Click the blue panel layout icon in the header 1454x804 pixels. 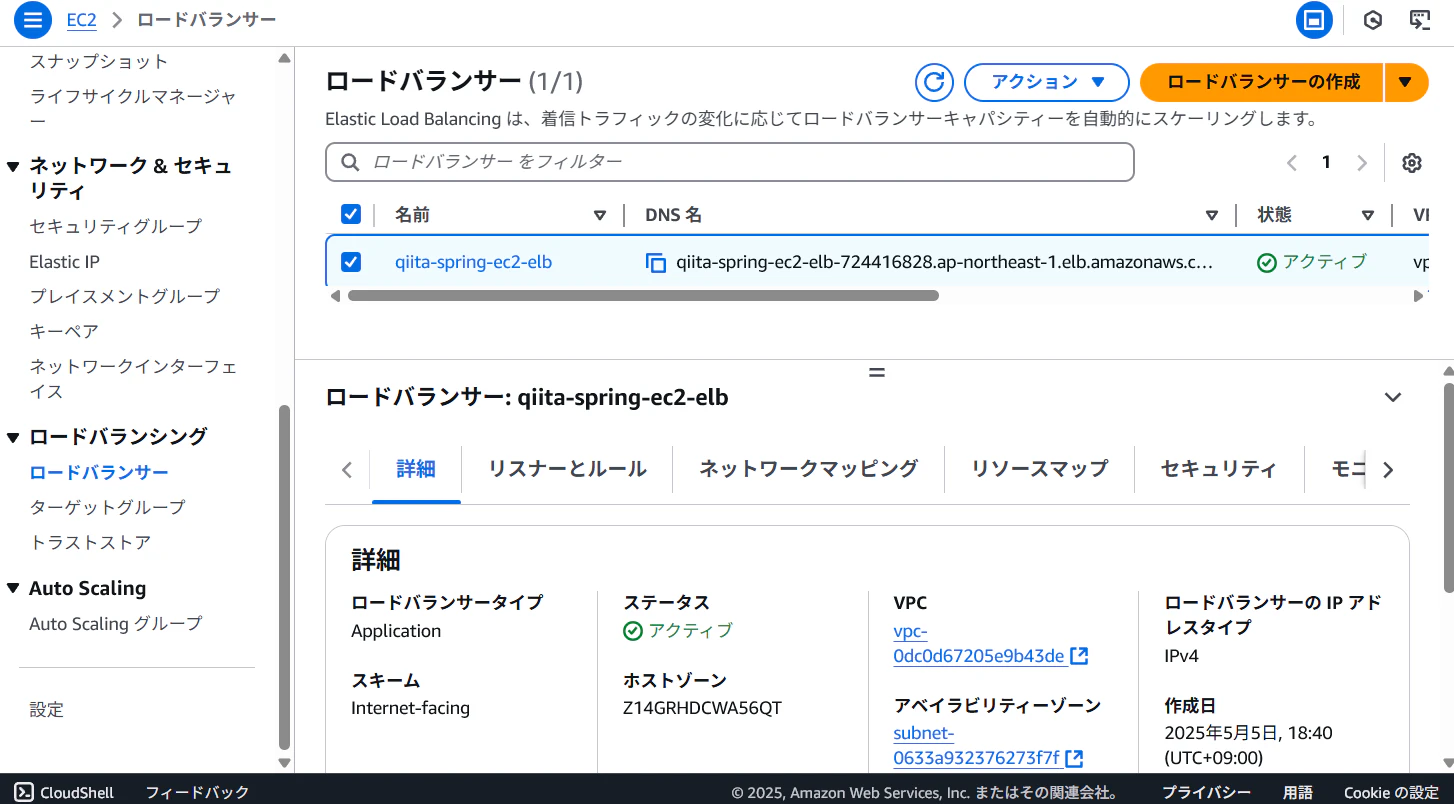coord(1315,20)
